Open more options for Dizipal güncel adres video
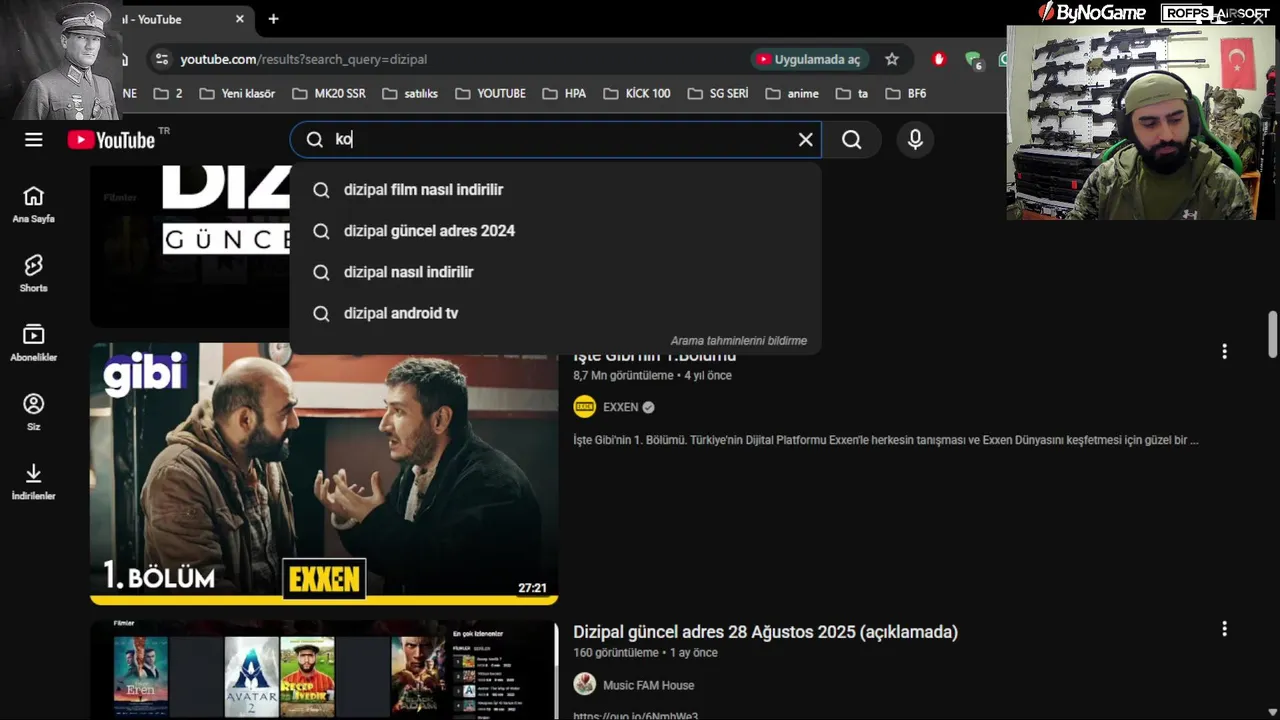This screenshot has height=720, width=1280. point(1224,629)
